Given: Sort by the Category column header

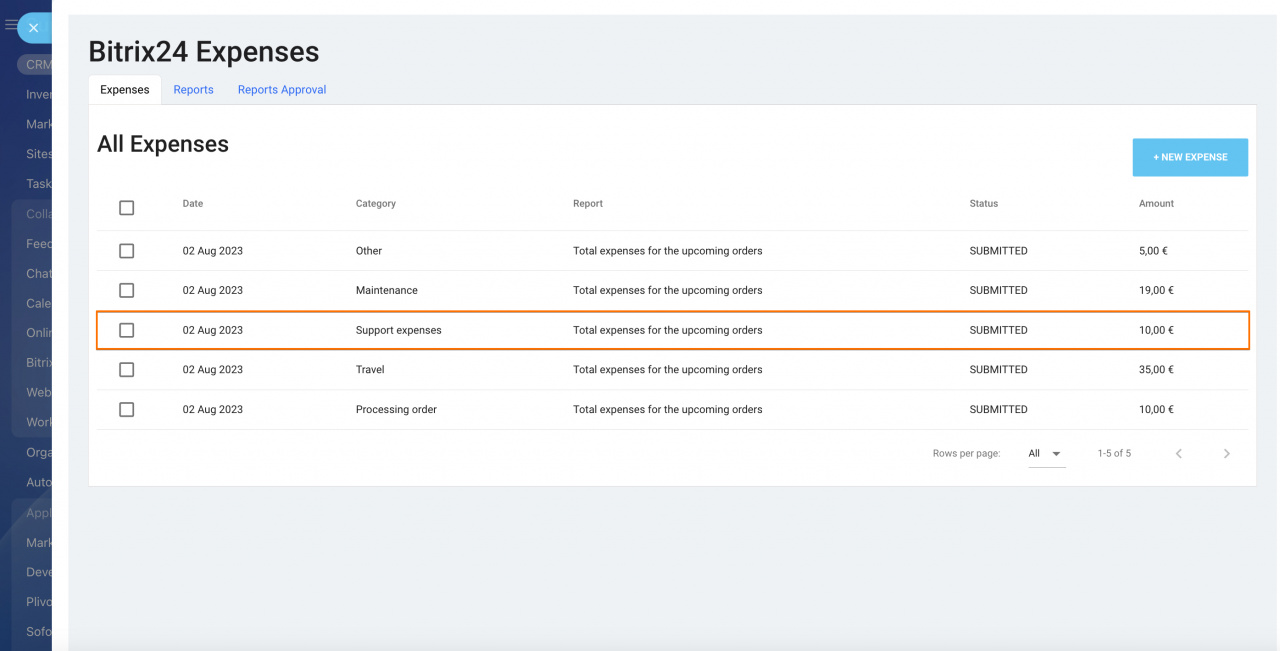Looking at the screenshot, I should point(376,203).
